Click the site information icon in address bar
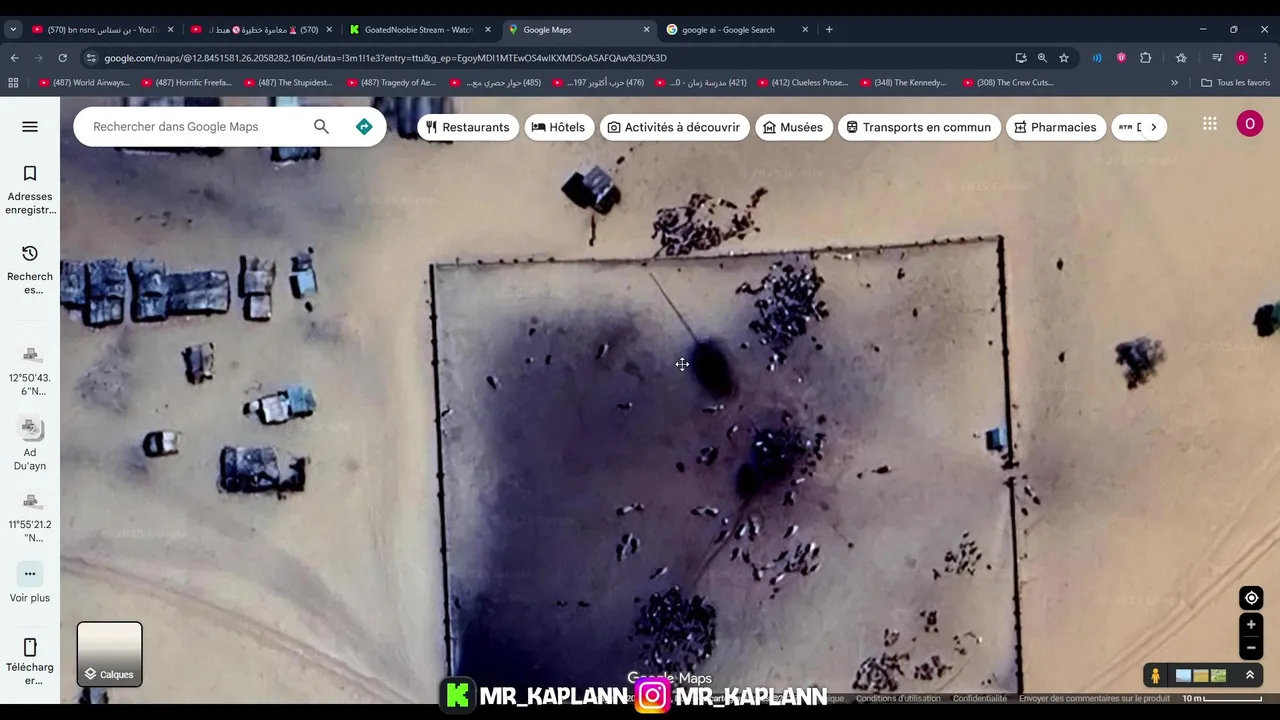The width and height of the screenshot is (1280, 720). point(92,58)
